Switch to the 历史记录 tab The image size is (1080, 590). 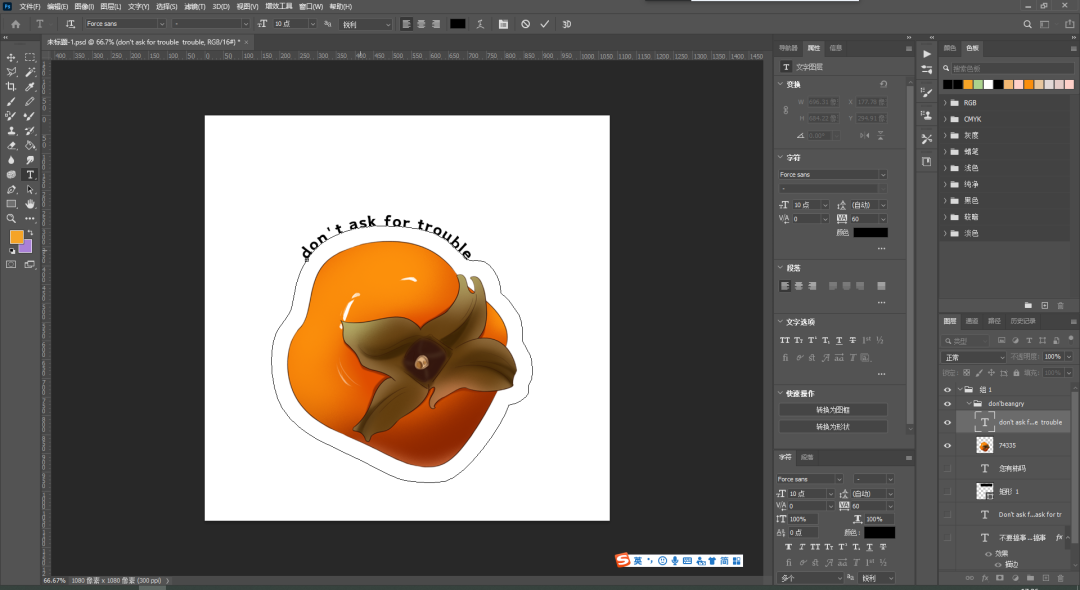coord(1023,321)
